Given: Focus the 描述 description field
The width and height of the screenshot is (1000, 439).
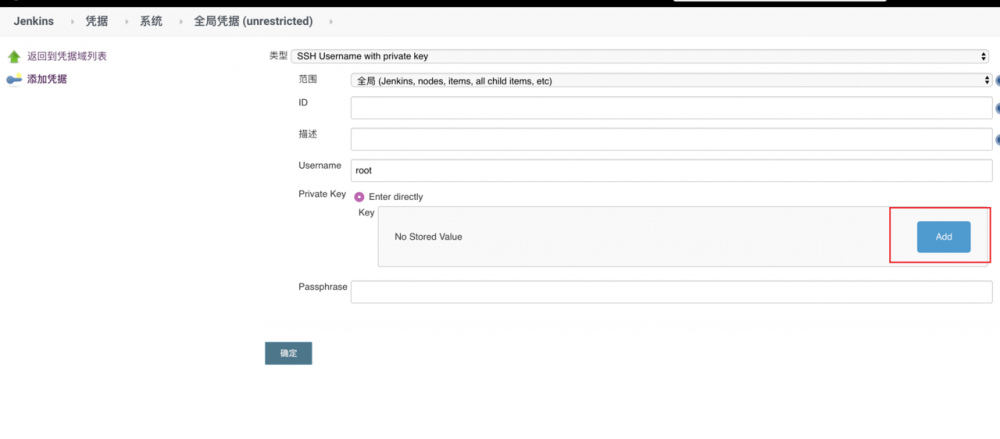Looking at the screenshot, I should point(672,139).
